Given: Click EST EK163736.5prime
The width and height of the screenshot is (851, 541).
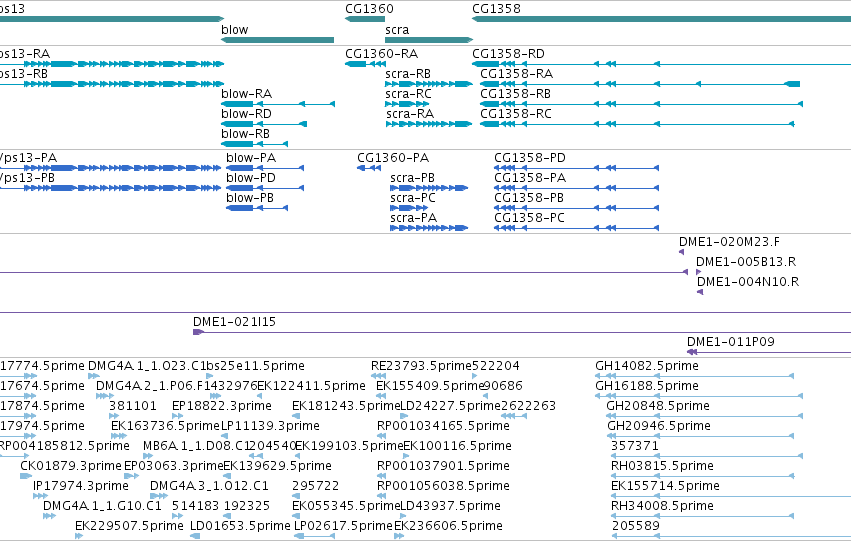Looking at the screenshot, I should point(119,436).
